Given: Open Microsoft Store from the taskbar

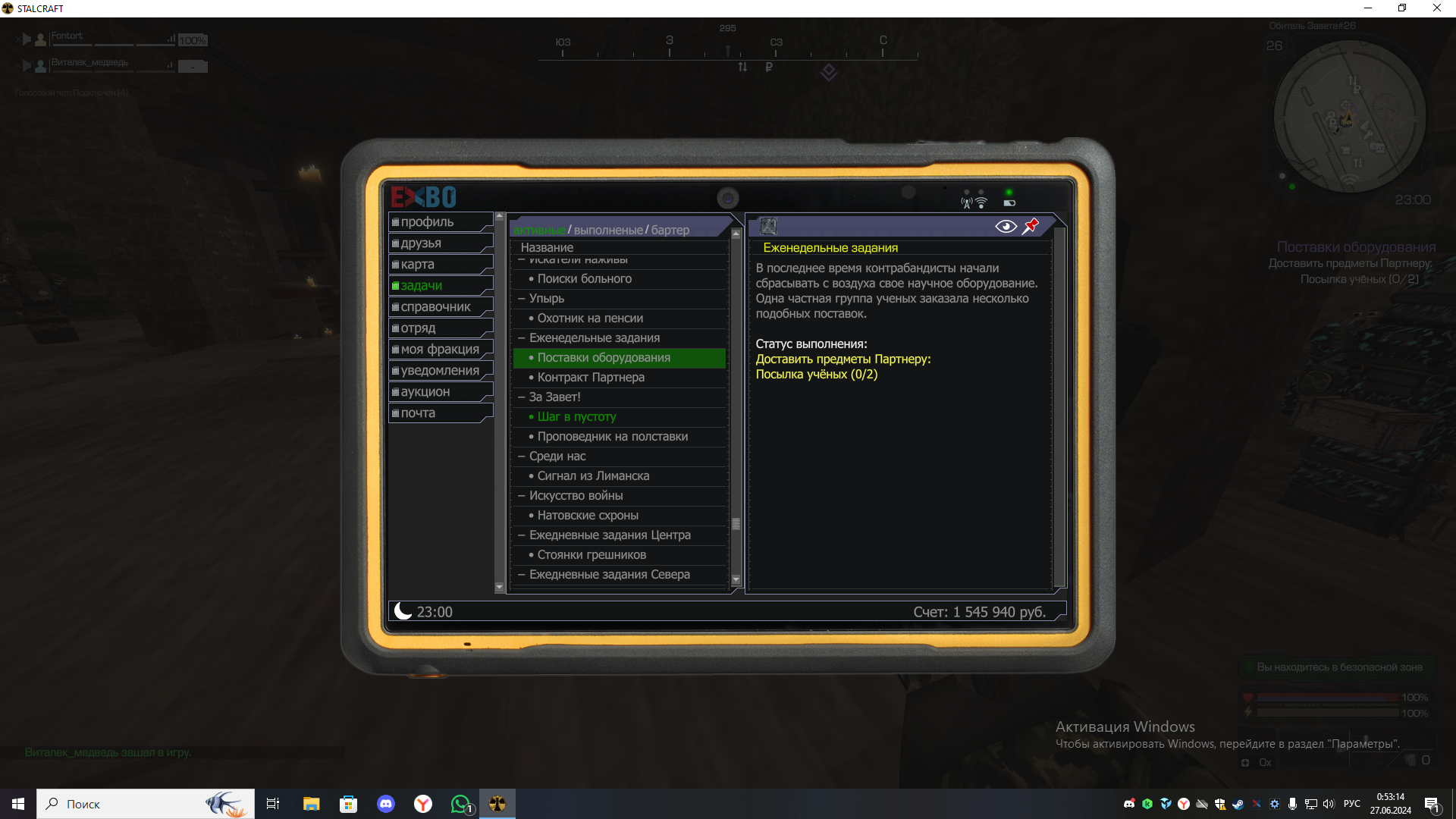Looking at the screenshot, I should (x=348, y=804).
